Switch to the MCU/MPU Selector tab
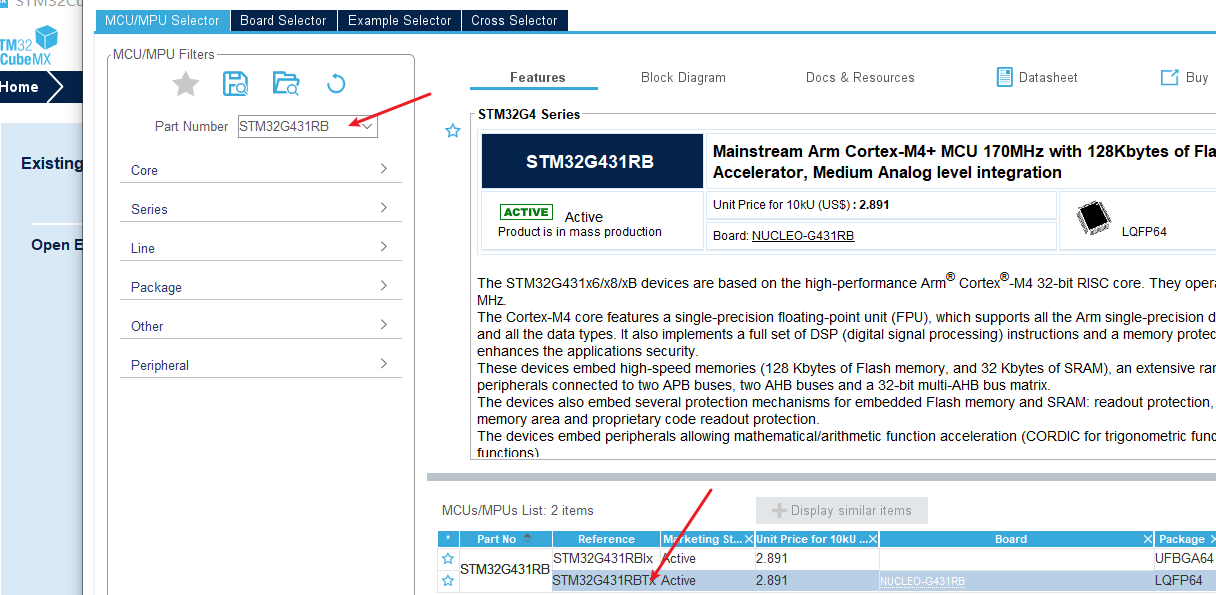Image resolution: width=1216 pixels, height=595 pixels. click(x=162, y=20)
